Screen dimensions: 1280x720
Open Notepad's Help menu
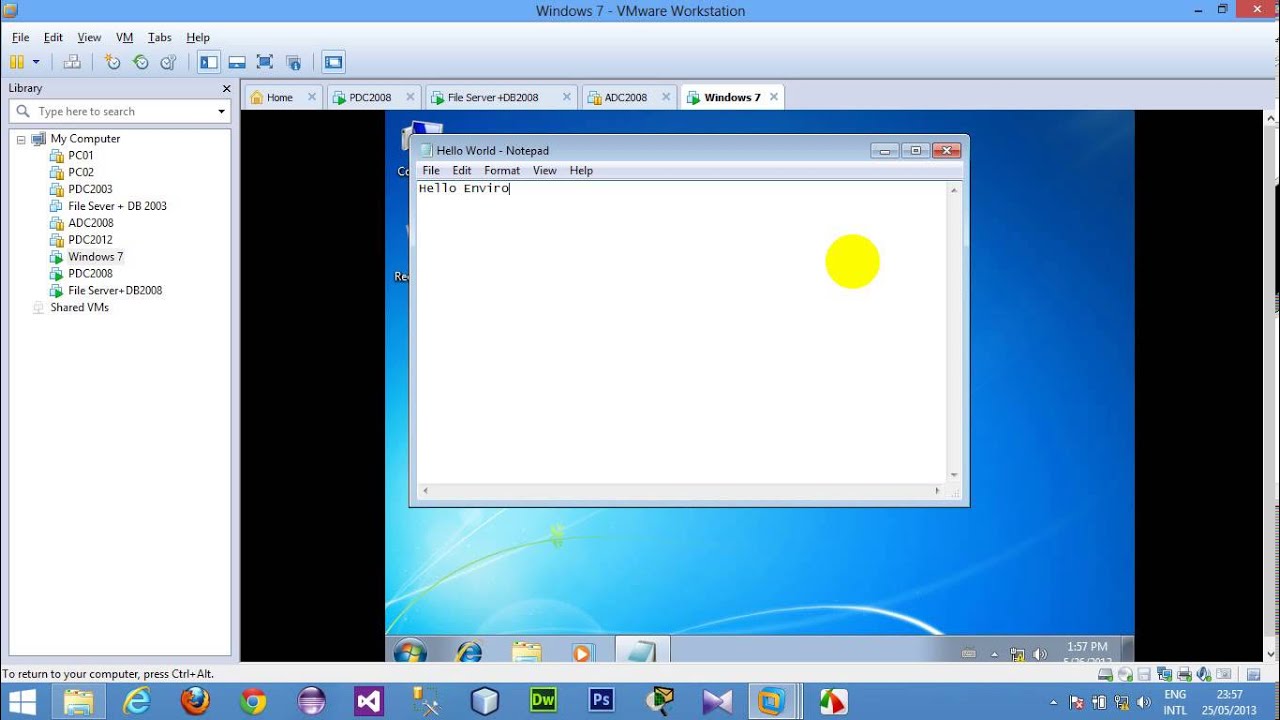(581, 171)
